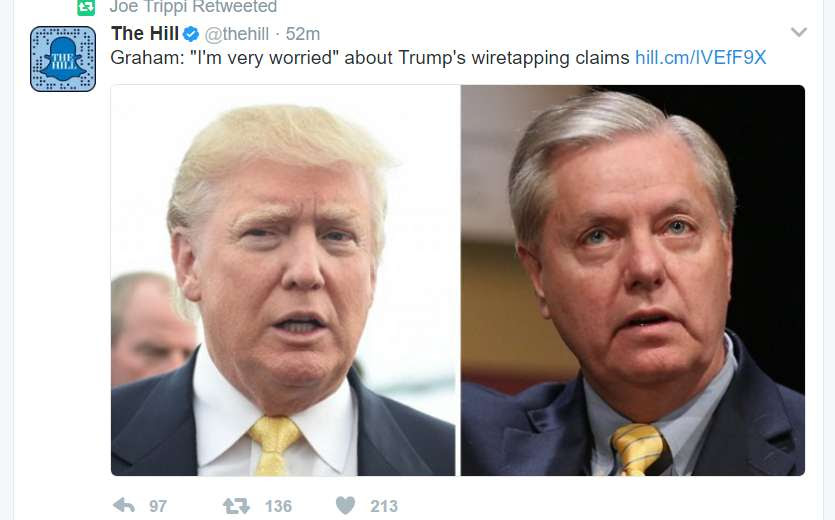
Task: Click the green retweet indicator icon
Action: (86, 7)
